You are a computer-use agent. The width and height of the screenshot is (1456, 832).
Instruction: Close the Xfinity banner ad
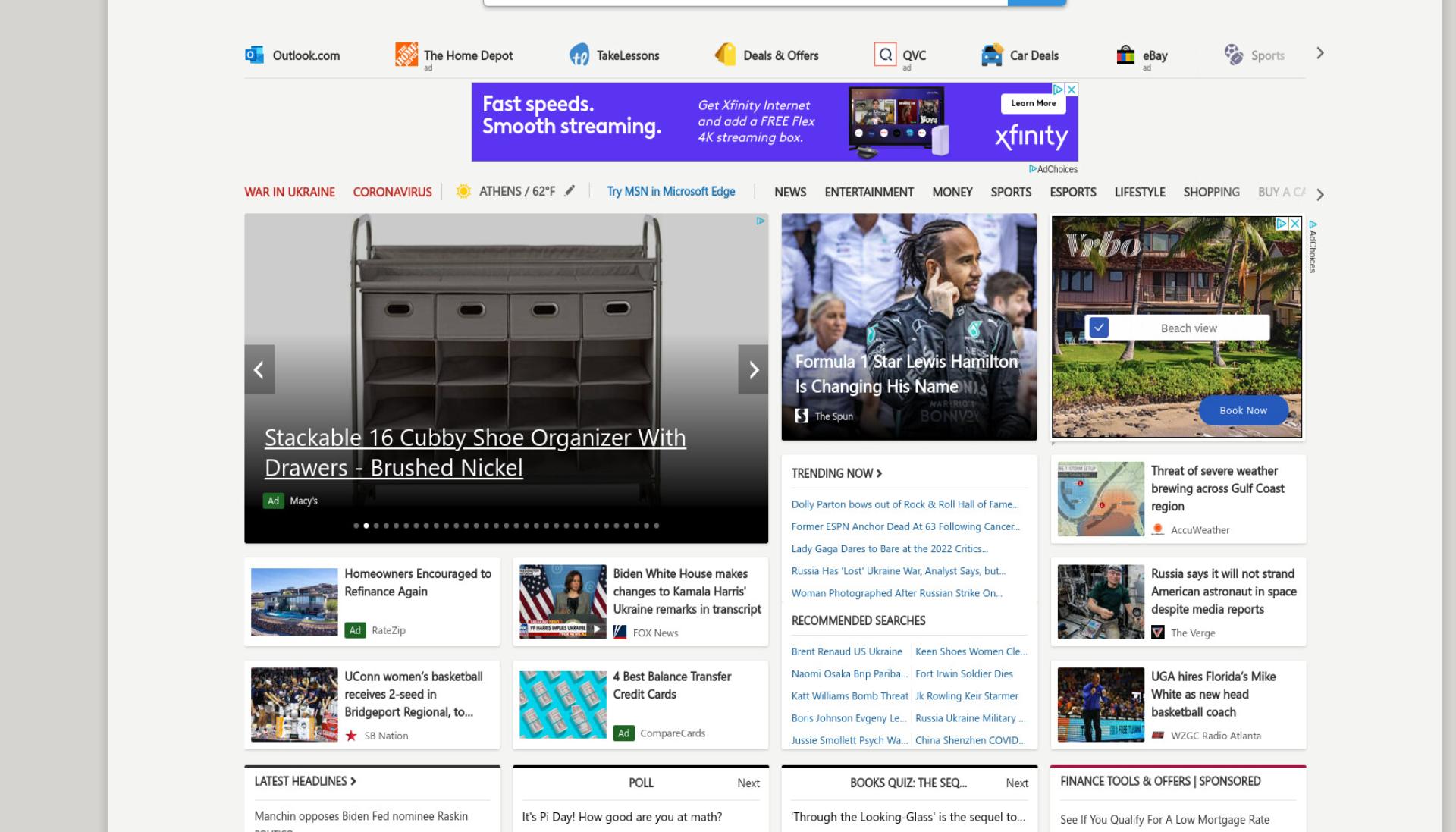(1072, 89)
